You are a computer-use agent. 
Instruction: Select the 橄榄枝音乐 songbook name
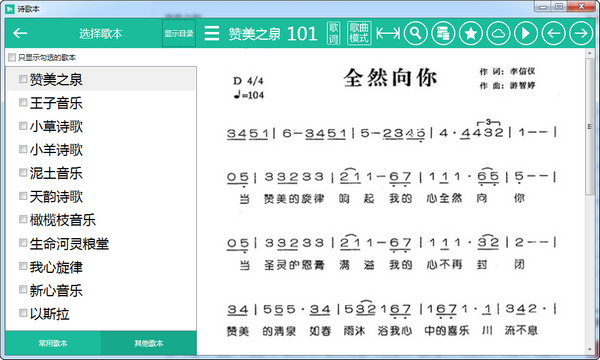pyautogui.click(x=63, y=220)
